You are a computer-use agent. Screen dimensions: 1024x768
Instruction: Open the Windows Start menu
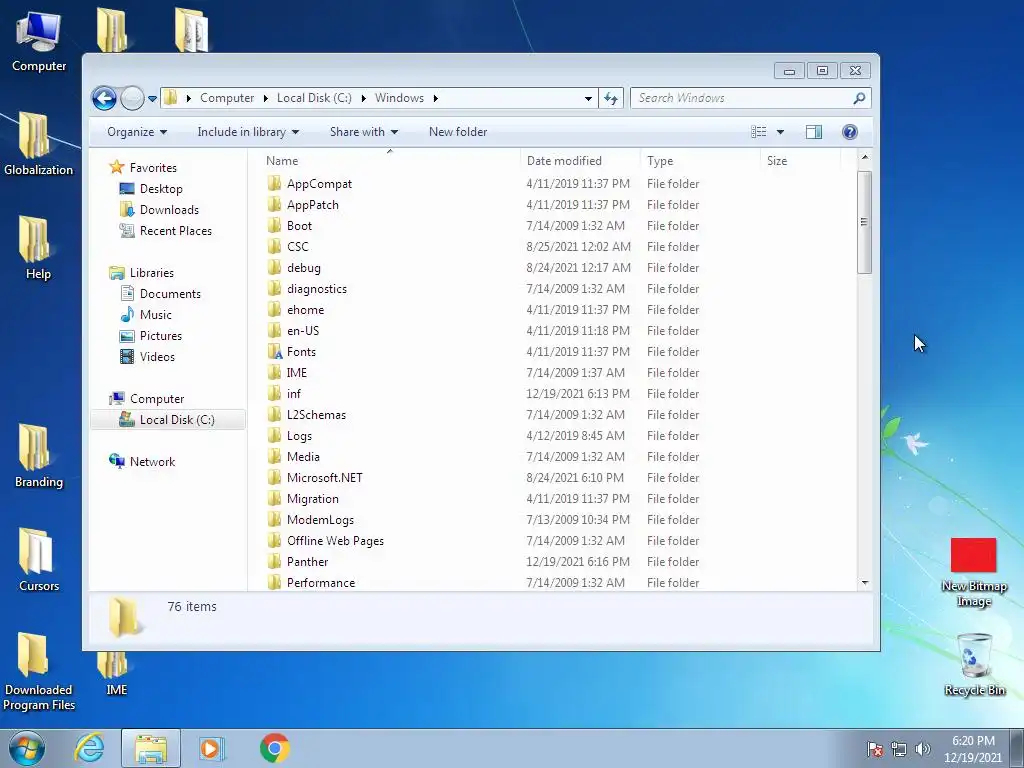[x=26, y=748]
